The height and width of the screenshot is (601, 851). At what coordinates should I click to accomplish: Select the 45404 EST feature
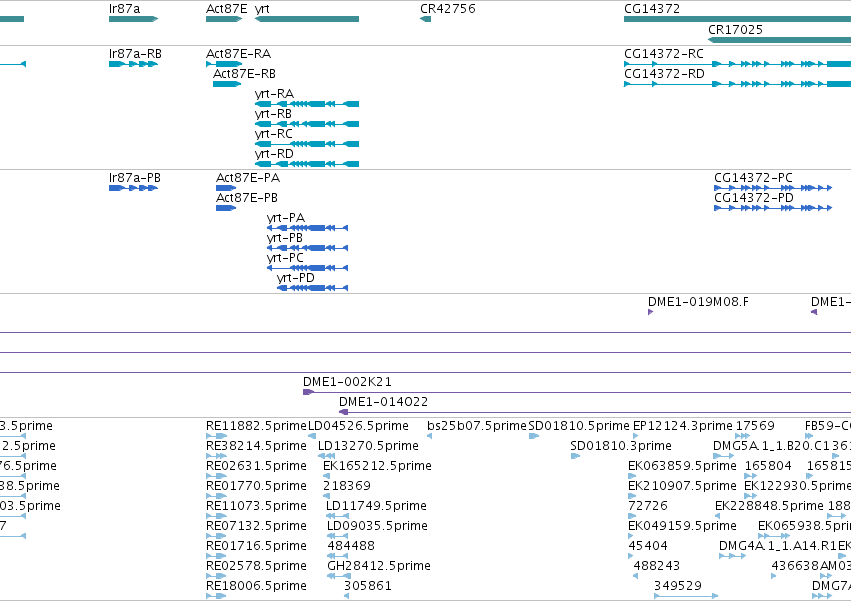pyautogui.click(x=631, y=556)
